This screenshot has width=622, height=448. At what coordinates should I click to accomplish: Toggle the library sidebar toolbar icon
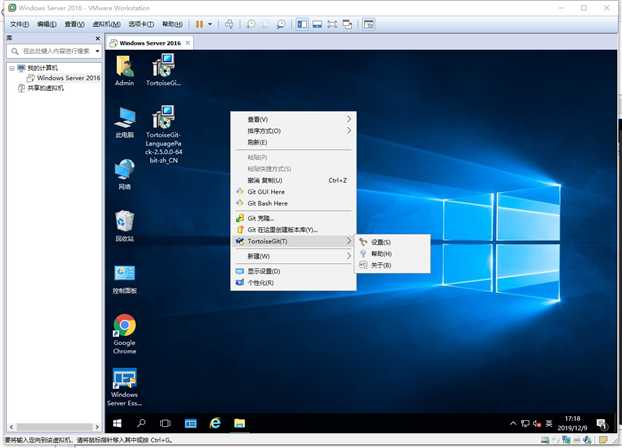[302, 24]
